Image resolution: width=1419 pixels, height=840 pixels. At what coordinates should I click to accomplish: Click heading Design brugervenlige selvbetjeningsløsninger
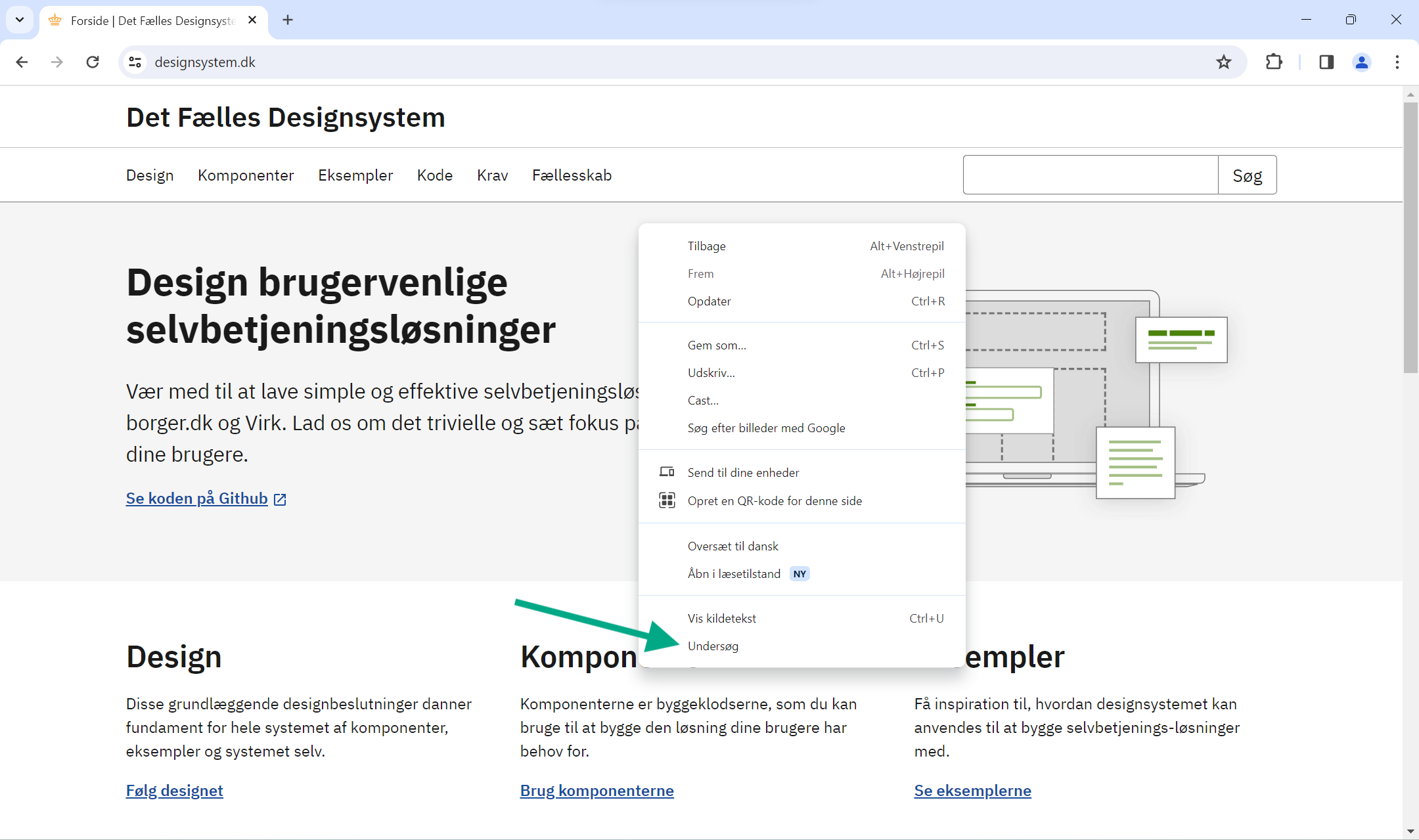[x=341, y=306]
